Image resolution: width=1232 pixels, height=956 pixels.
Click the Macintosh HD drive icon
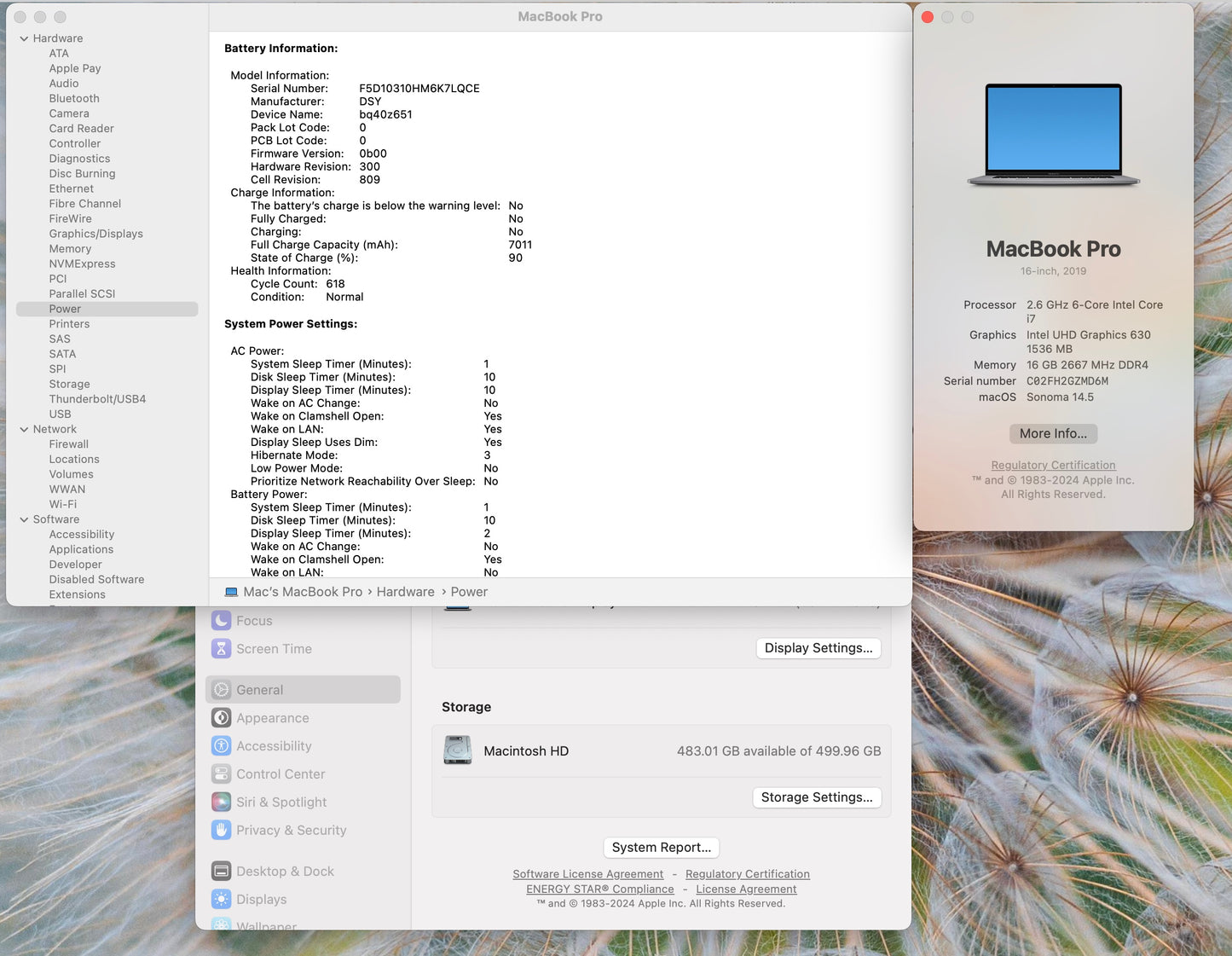pyautogui.click(x=458, y=750)
